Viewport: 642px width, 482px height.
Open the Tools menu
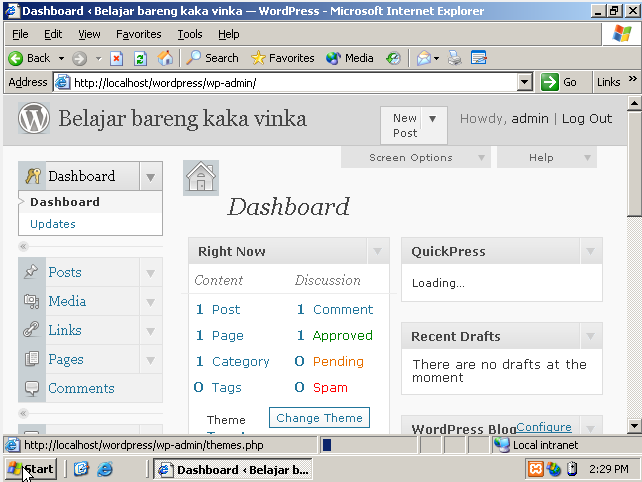[190, 34]
